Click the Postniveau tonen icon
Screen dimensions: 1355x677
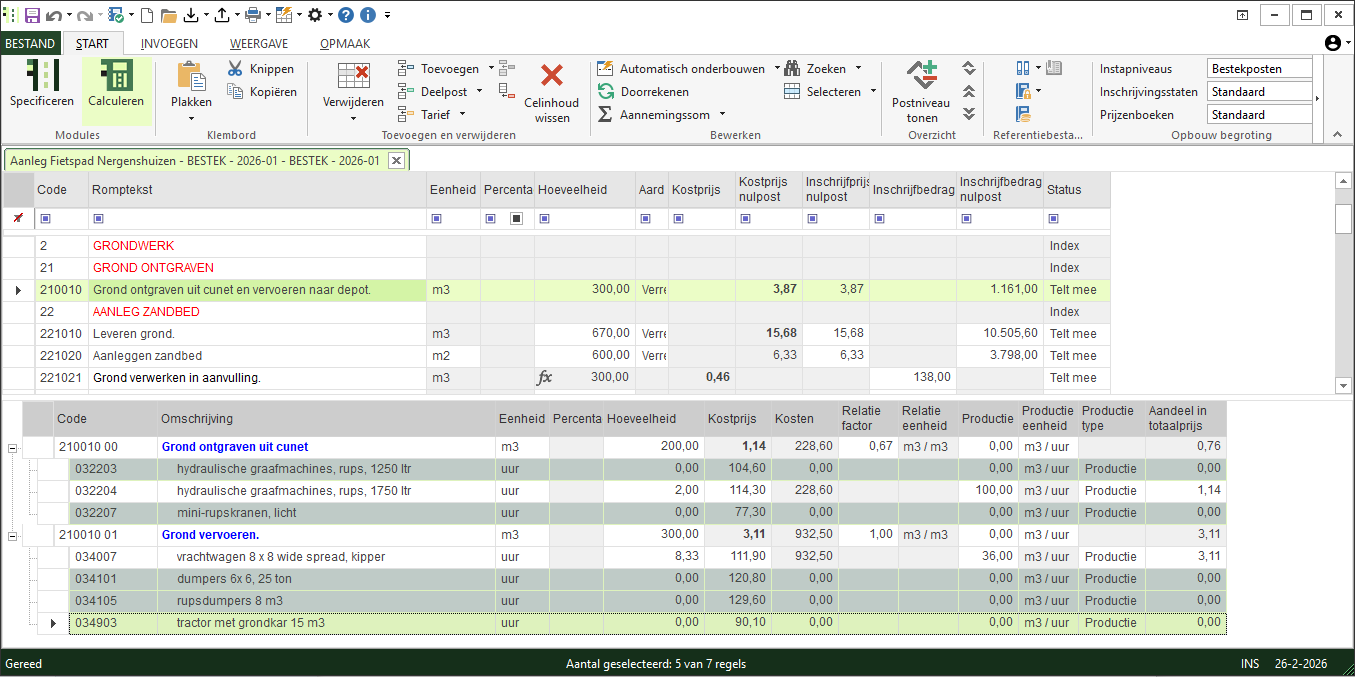(x=921, y=76)
